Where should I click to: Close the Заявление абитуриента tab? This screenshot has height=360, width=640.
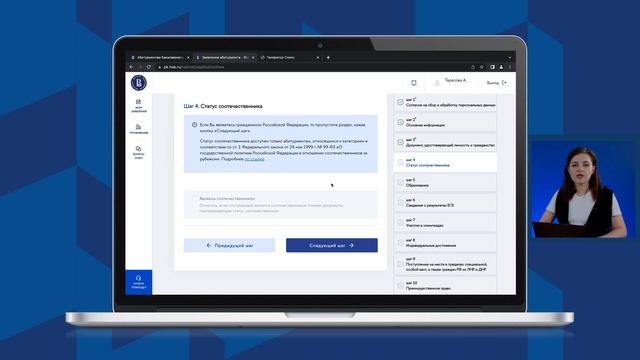tap(253, 58)
